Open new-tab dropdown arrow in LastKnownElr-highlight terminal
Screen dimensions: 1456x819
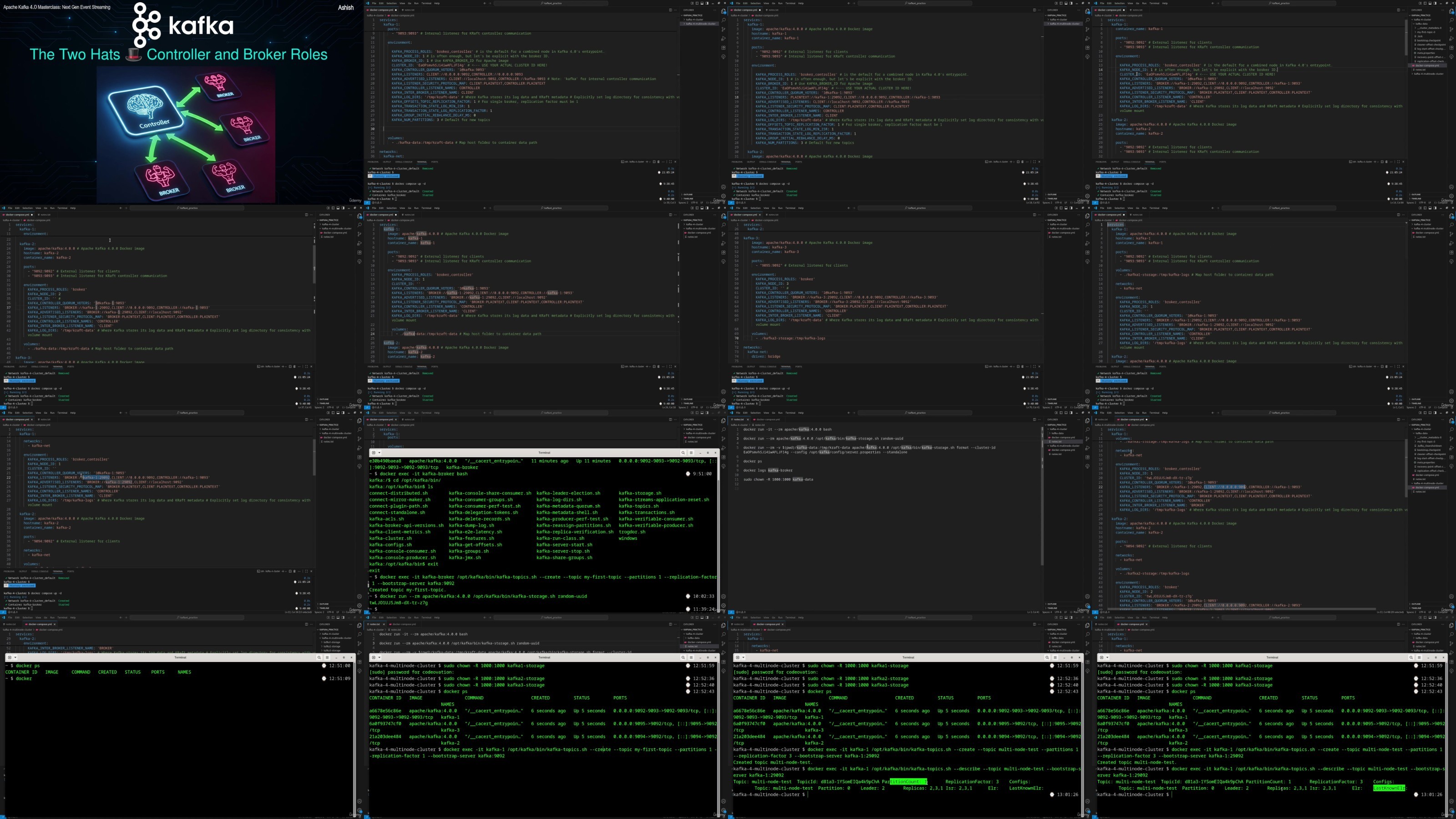1107,657
